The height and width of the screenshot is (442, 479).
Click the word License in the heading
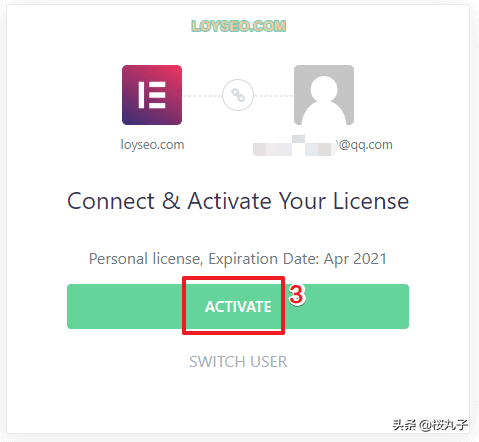[371, 201]
